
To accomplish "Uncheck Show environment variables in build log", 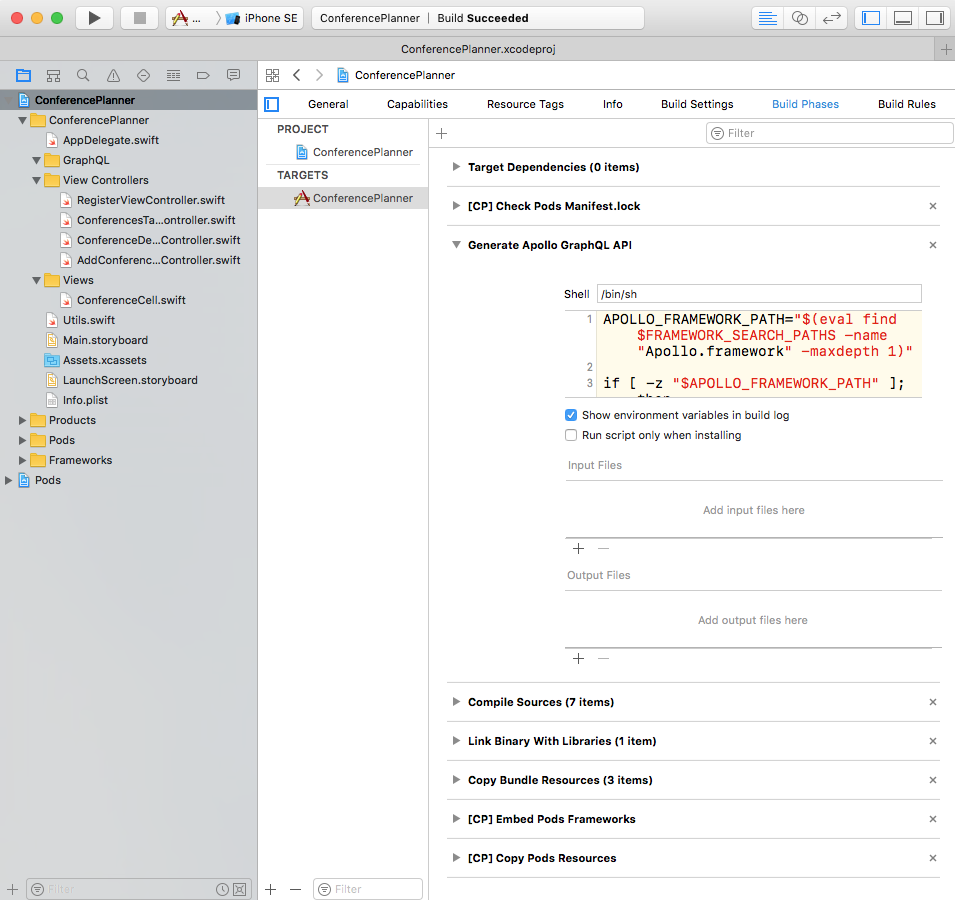I will (x=571, y=415).
